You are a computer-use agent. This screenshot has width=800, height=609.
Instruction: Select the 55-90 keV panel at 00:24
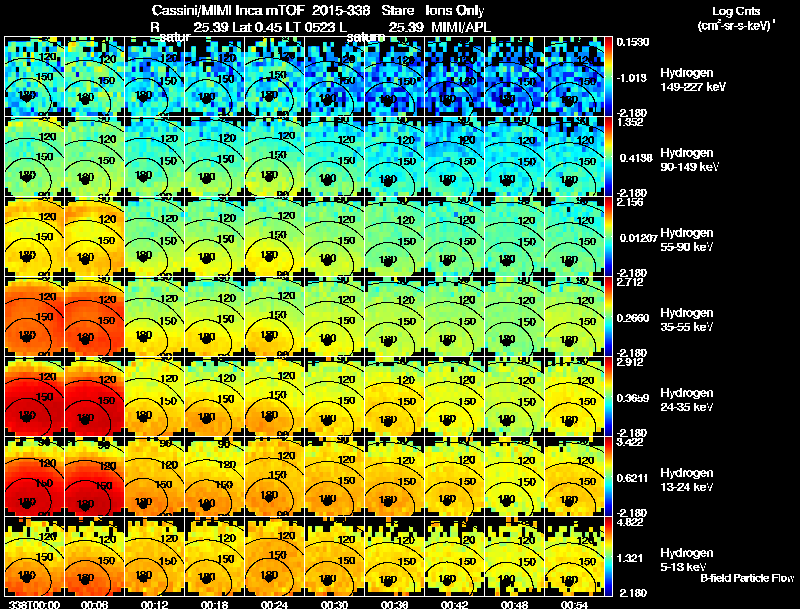274,236
